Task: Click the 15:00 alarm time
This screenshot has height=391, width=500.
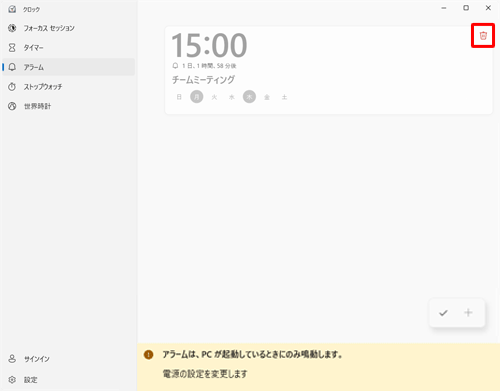Action: pyautogui.click(x=209, y=45)
